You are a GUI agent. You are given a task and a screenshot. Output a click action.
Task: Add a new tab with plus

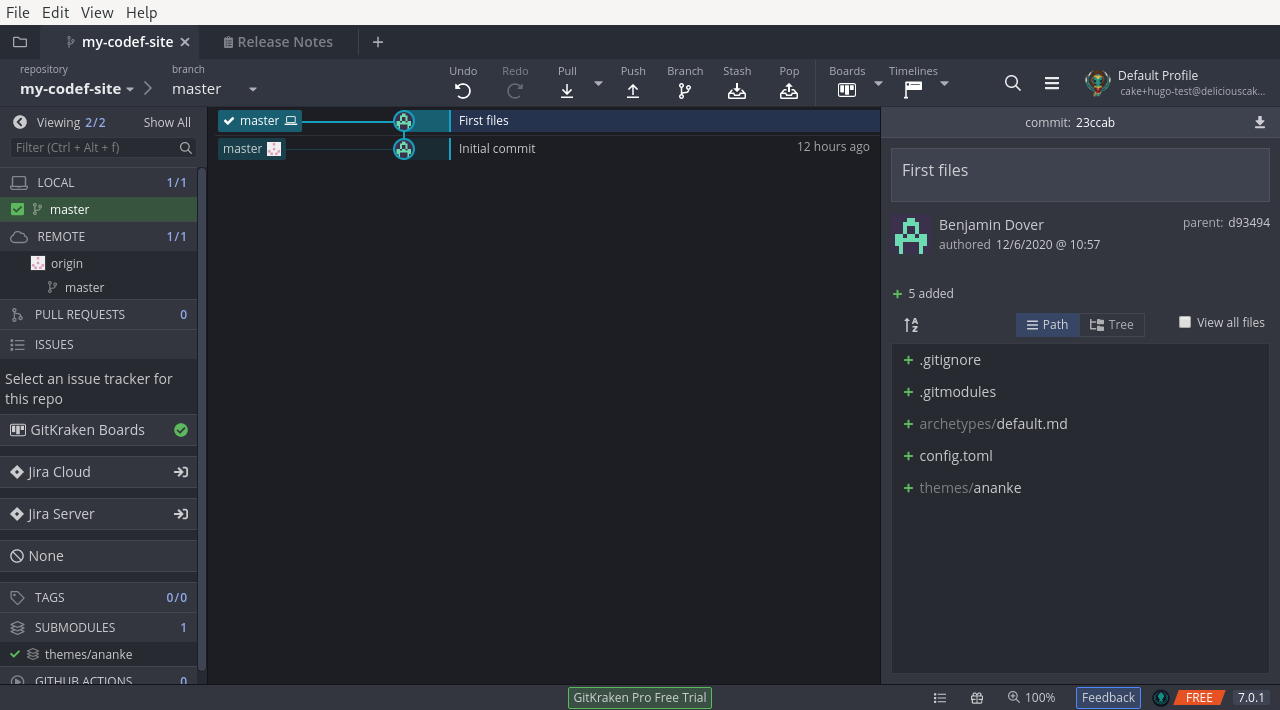click(377, 42)
